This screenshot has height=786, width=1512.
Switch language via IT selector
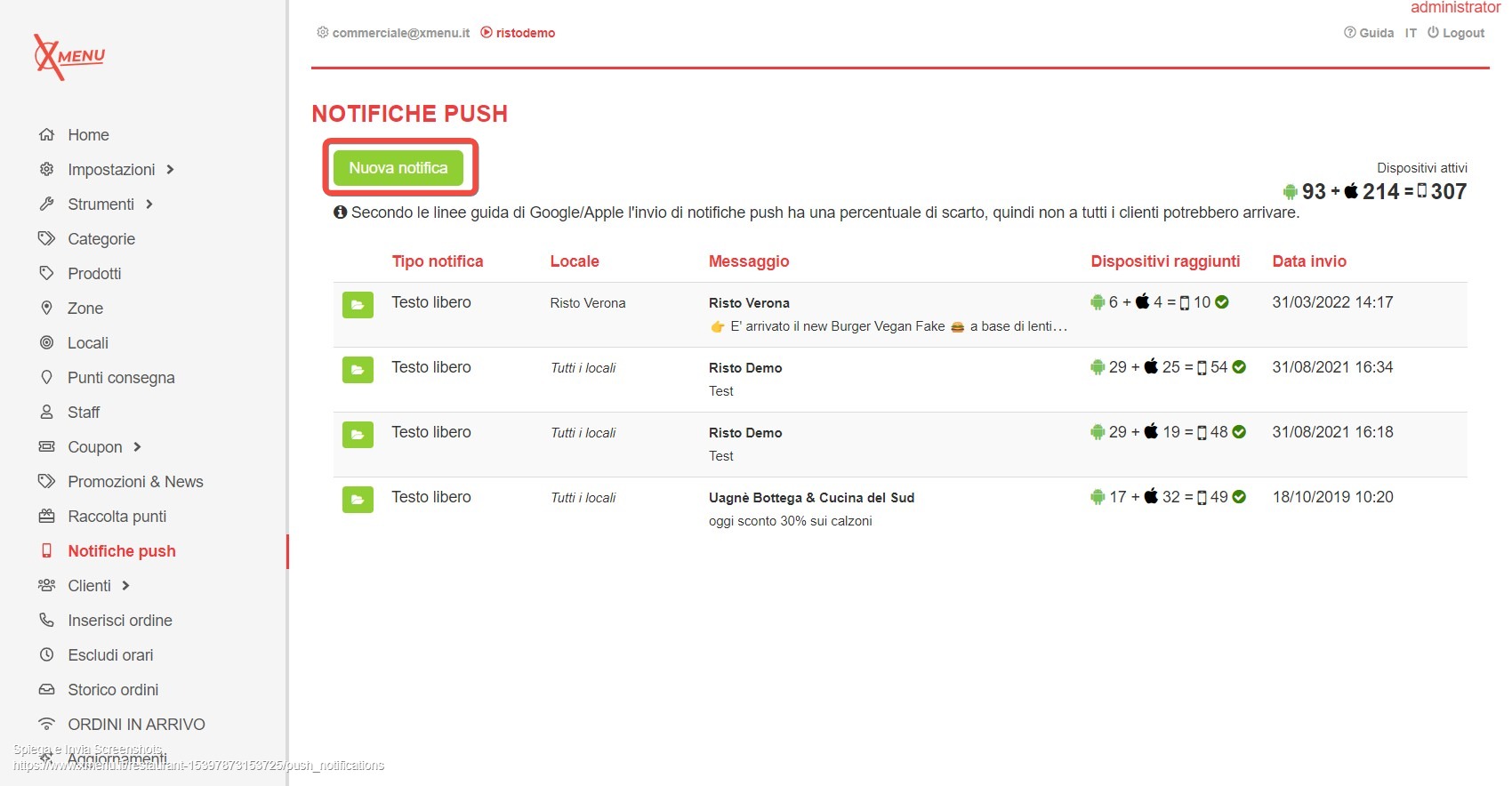pos(1411,33)
